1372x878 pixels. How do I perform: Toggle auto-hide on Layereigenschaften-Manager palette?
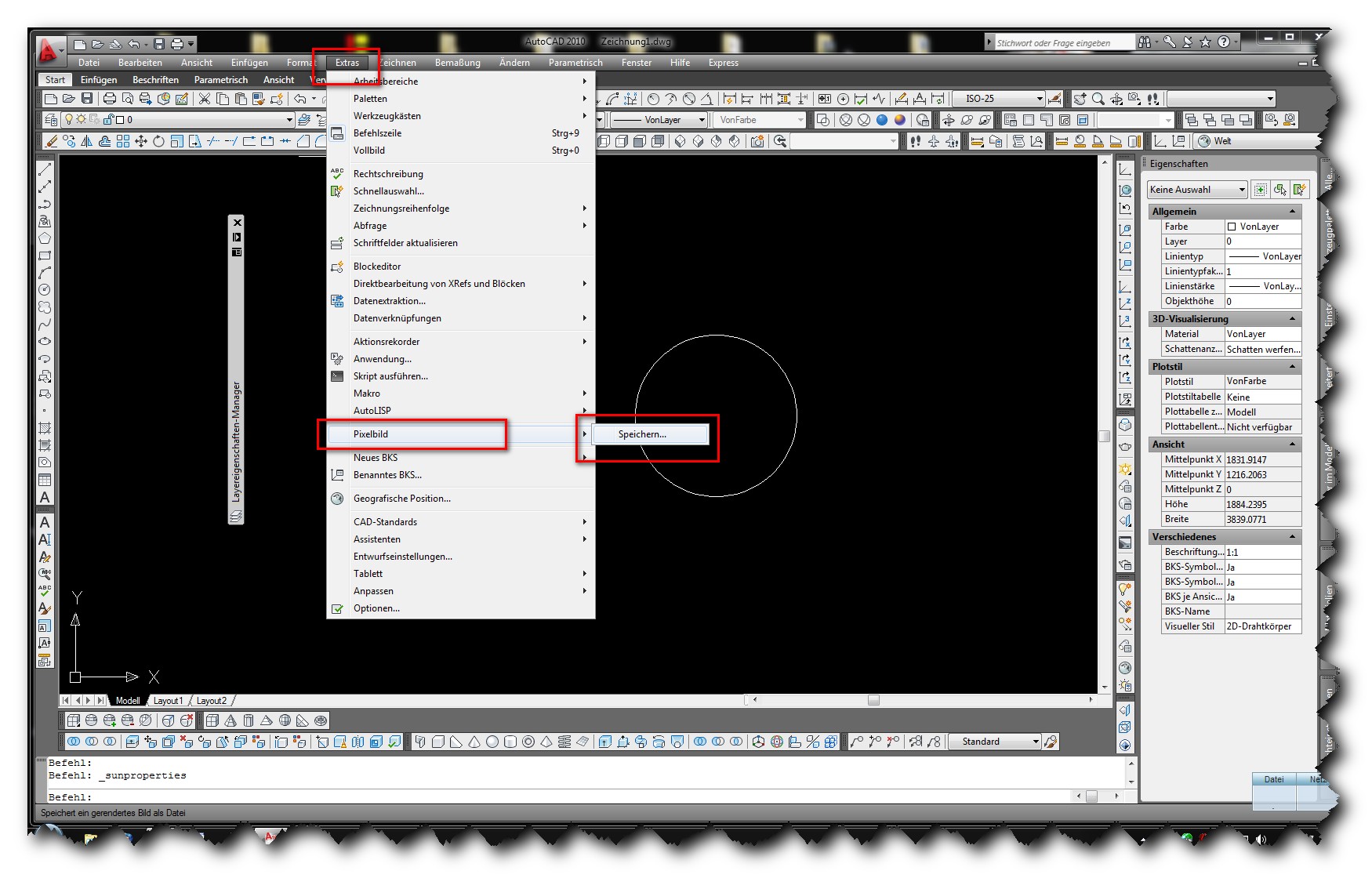coord(237,238)
